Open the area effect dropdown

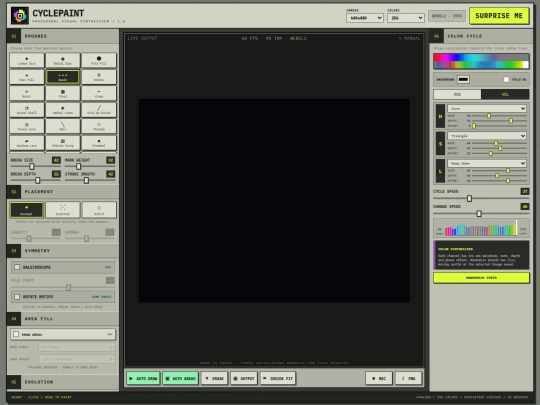77,359
